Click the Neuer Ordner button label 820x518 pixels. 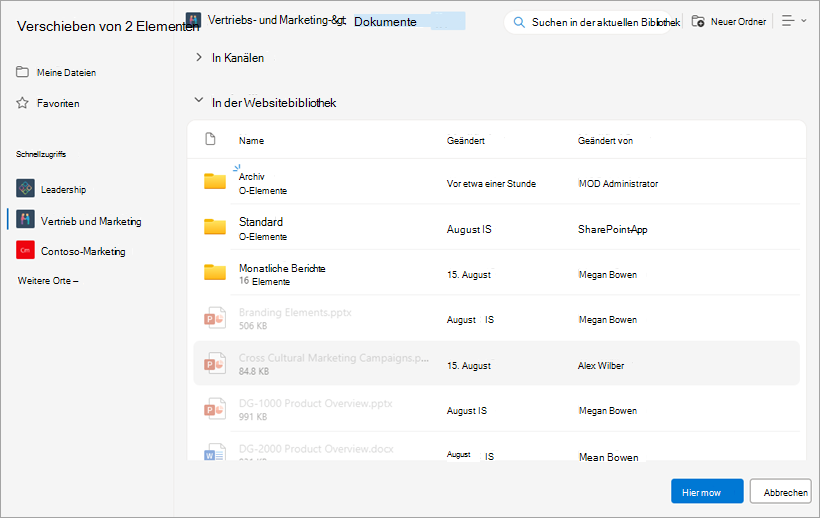click(738, 22)
